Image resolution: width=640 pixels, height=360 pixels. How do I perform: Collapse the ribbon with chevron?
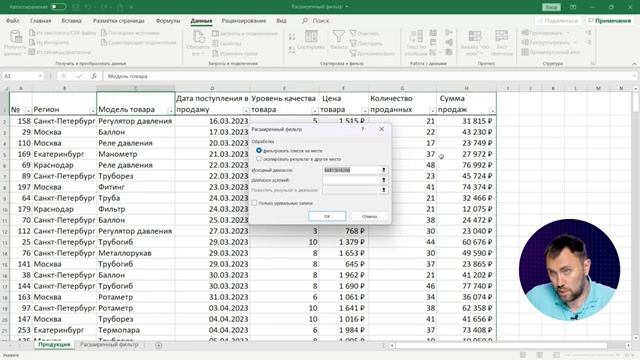click(x=634, y=64)
